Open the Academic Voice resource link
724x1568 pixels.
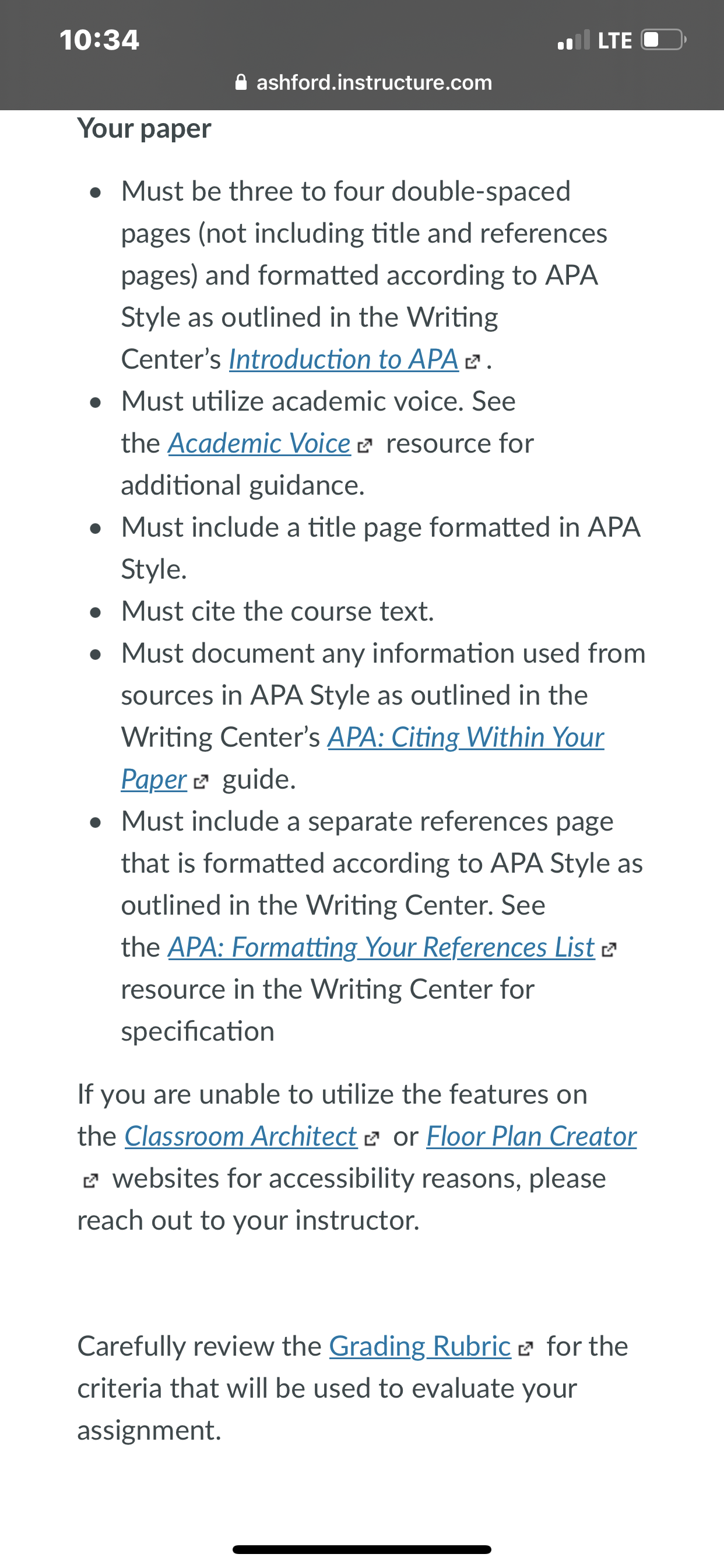point(260,443)
